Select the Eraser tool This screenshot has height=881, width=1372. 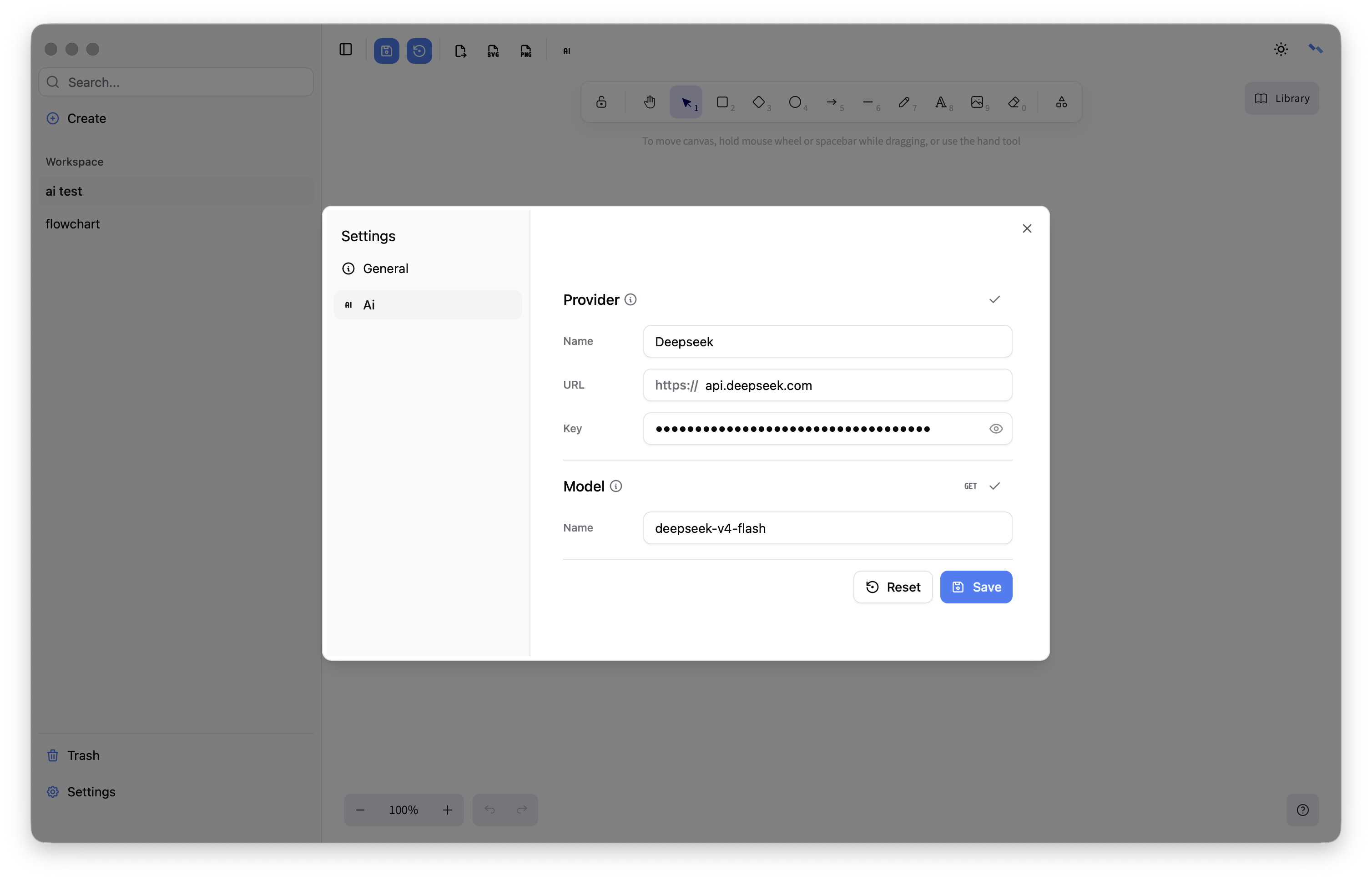click(1014, 102)
